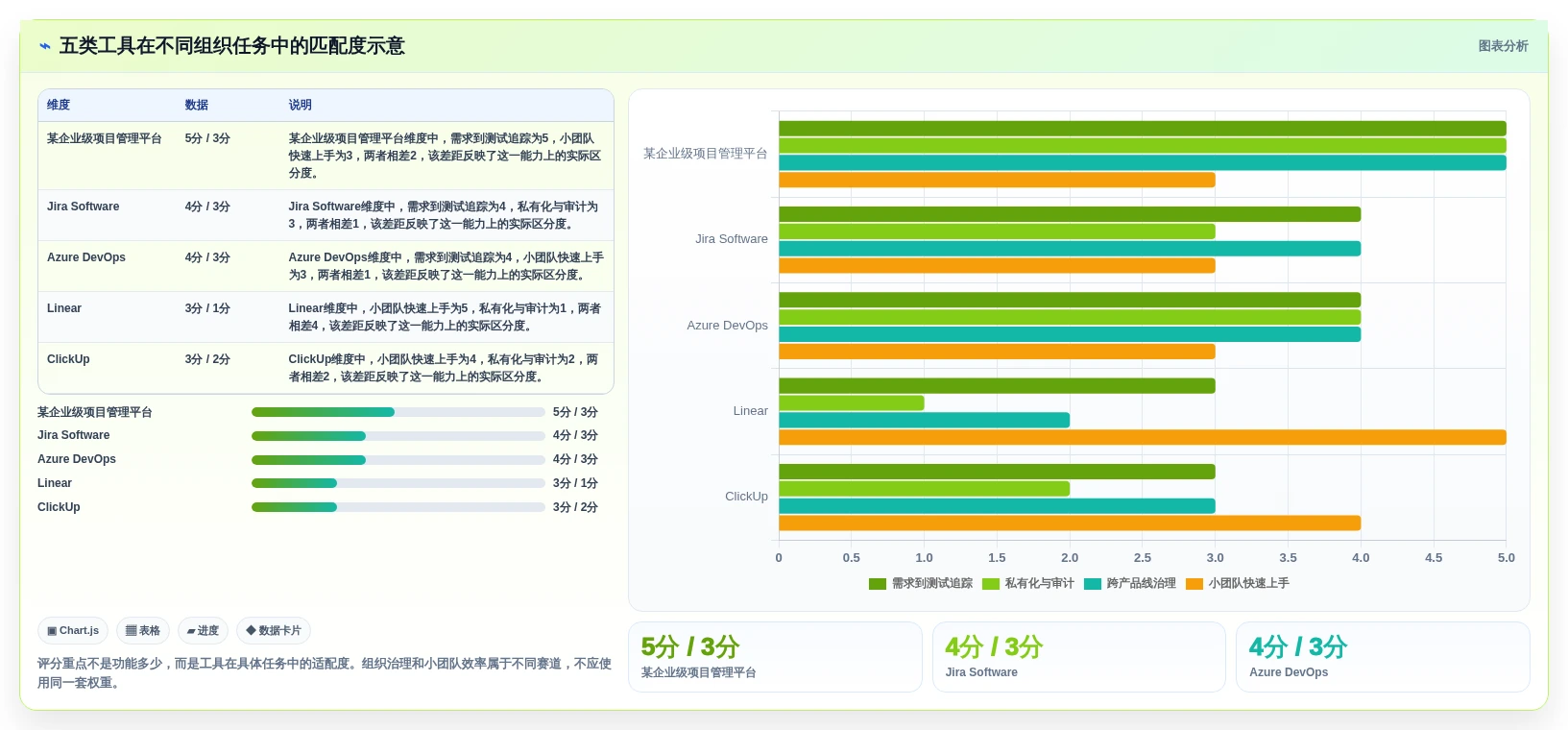Image resolution: width=1568 pixels, height=730 pixels.
Task: Click the 4分 / 3分 Azure DevOps data card
Action: click(x=1383, y=657)
